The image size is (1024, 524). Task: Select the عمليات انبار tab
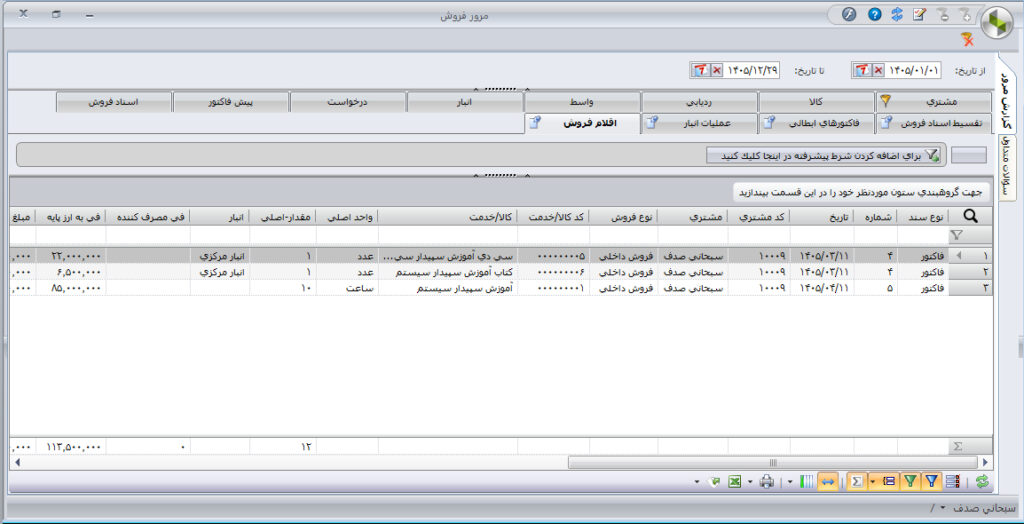coord(699,123)
